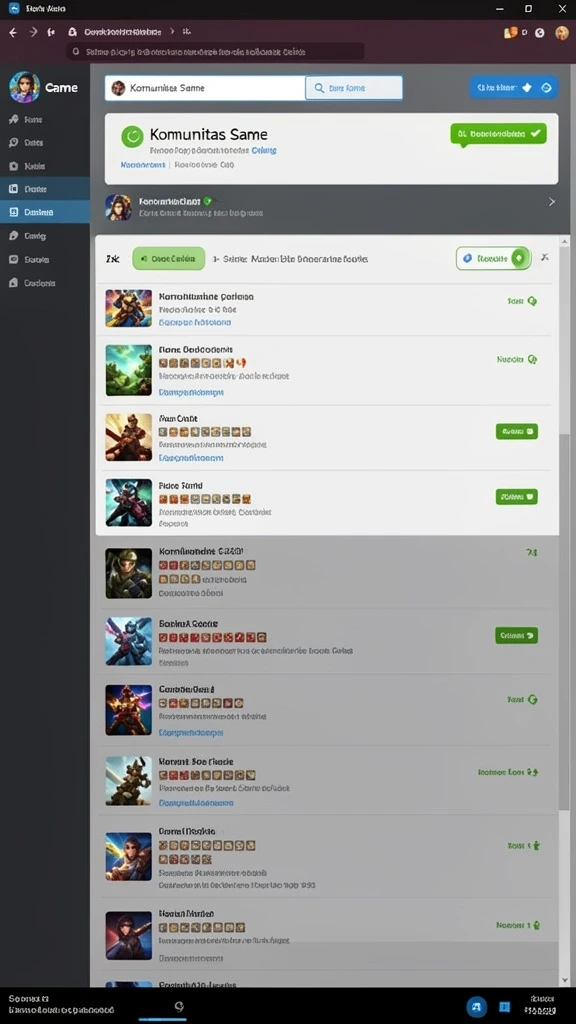
Task: Go back with the browser back arrow
Action: click(x=12, y=32)
